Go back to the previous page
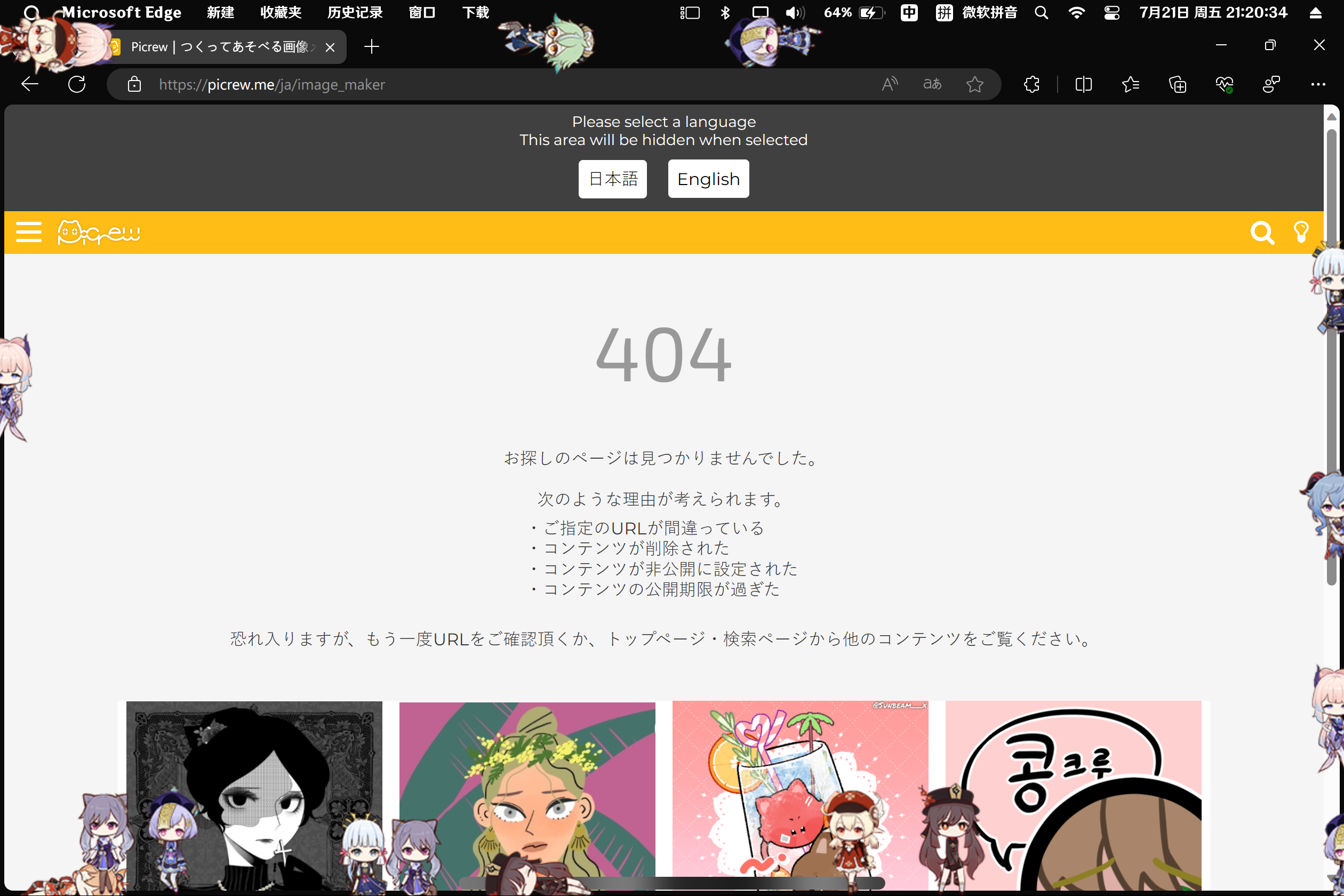This screenshot has width=1344, height=896. click(x=30, y=85)
